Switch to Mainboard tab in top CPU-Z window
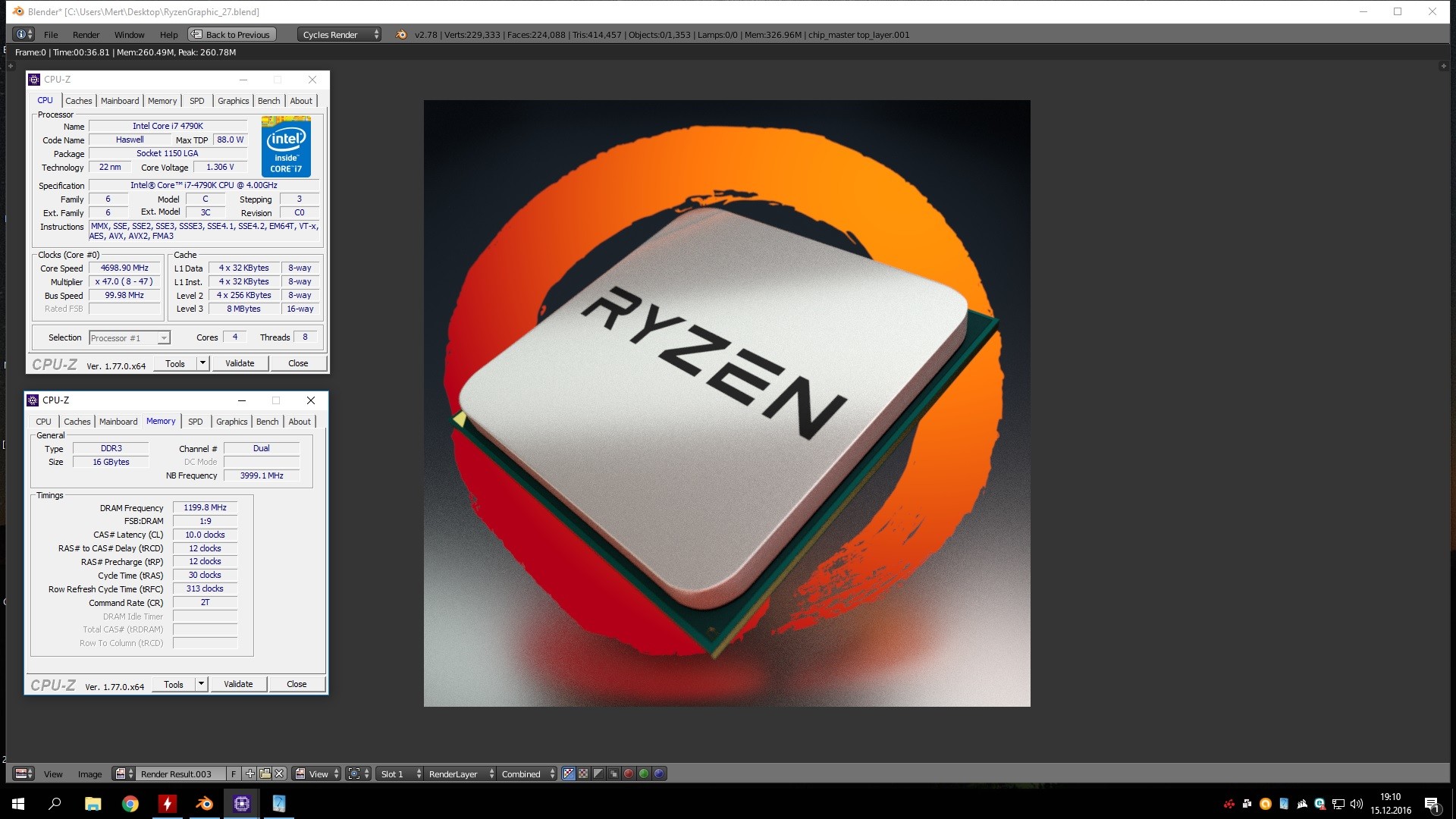 point(120,101)
